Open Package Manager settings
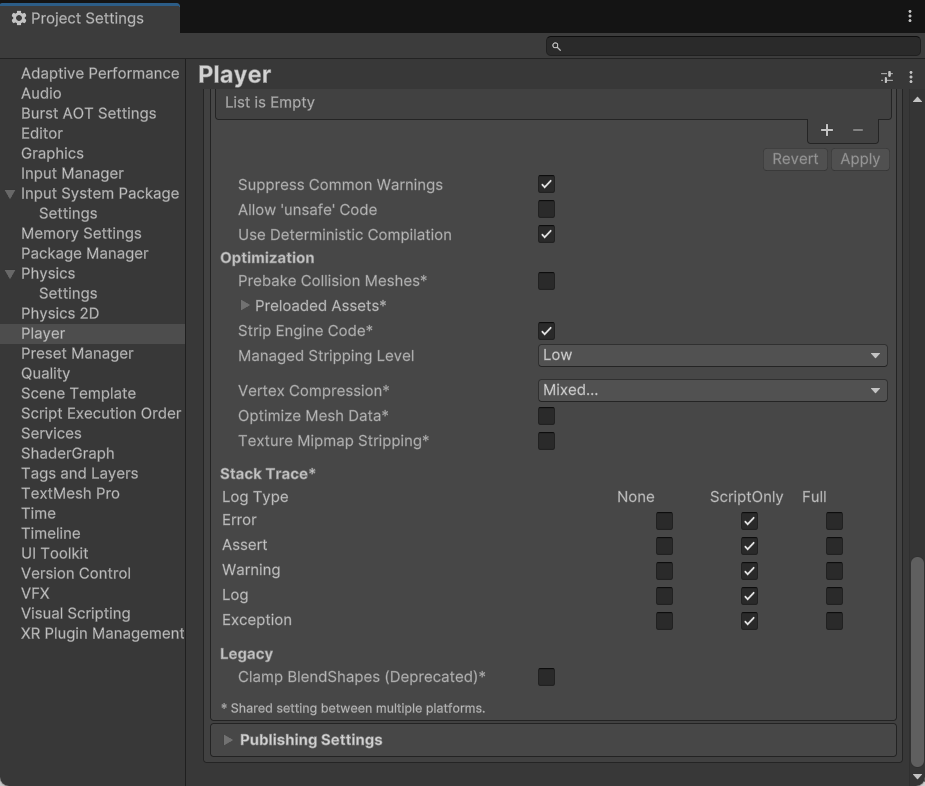Image resolution: width=925 pixels, height=786 pixels. 85,254
